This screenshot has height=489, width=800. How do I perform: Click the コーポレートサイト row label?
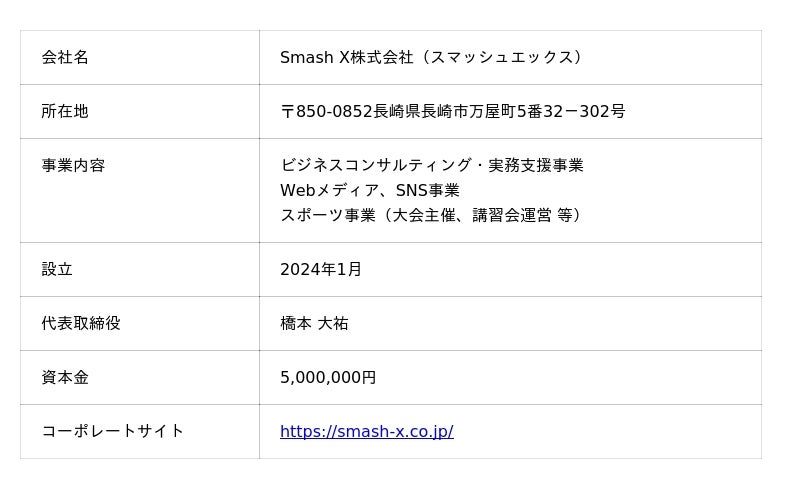click(112, 432)
